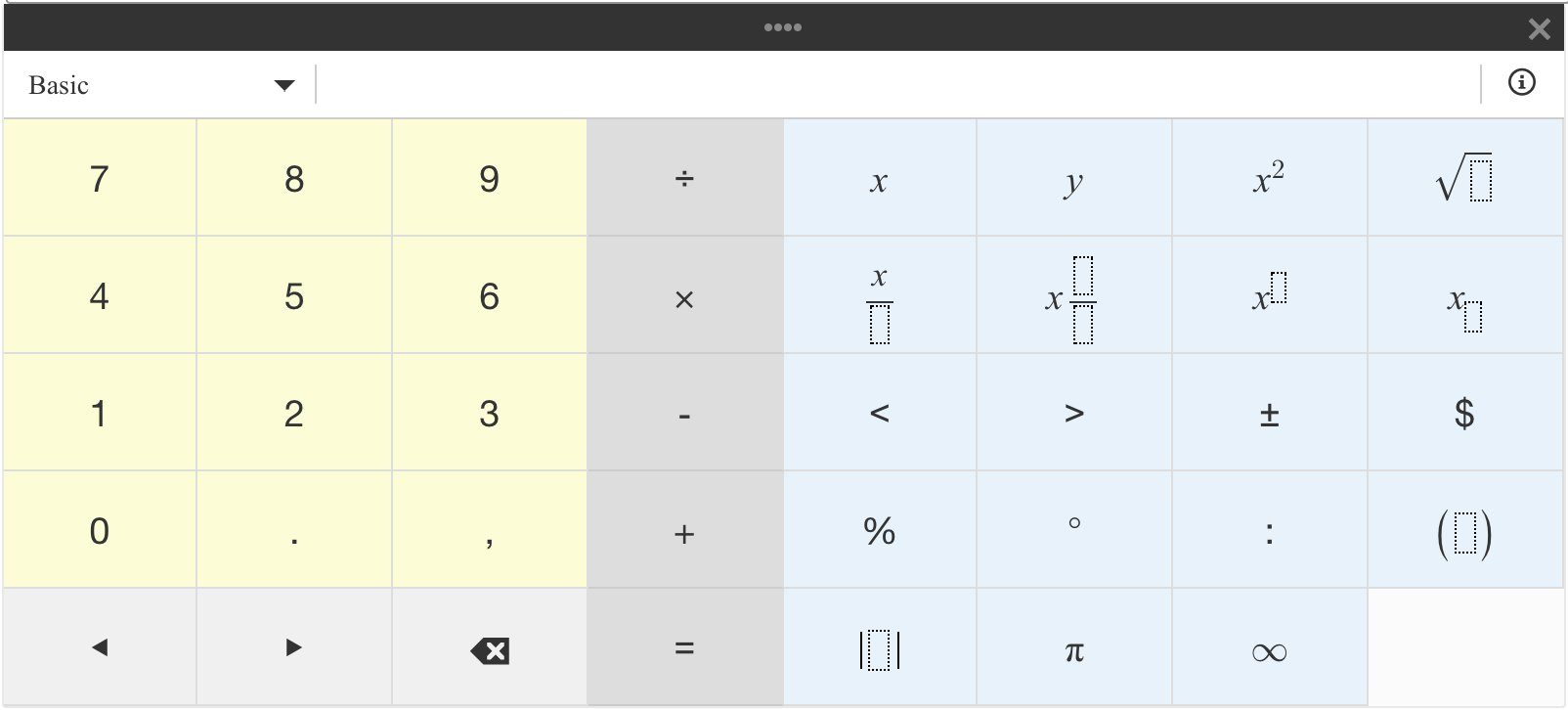Click the division sign key
Image resolution: width=1568 pixels, height=710 pixels.
point(684,178)
